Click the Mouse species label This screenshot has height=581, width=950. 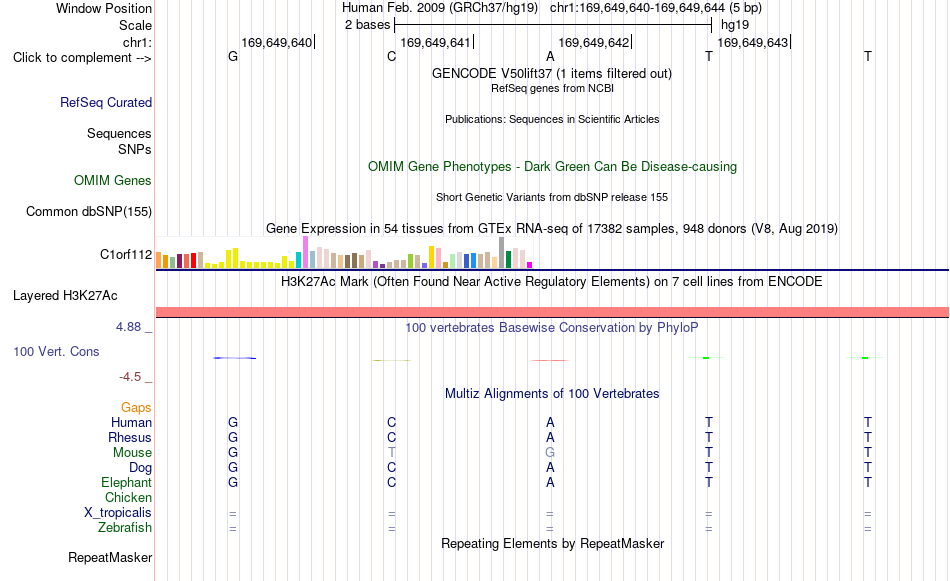(x=132, y=453)
